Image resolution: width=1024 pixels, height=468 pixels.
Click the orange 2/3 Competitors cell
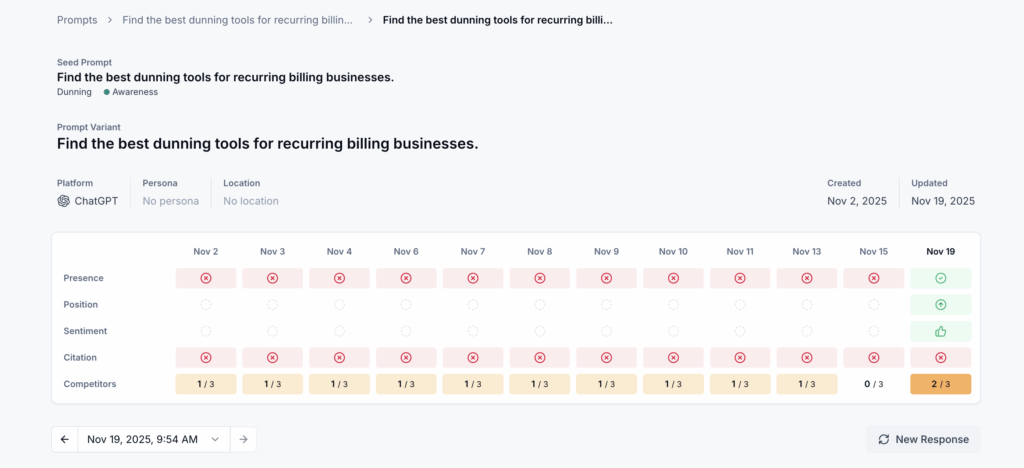[x=940, y=384]
